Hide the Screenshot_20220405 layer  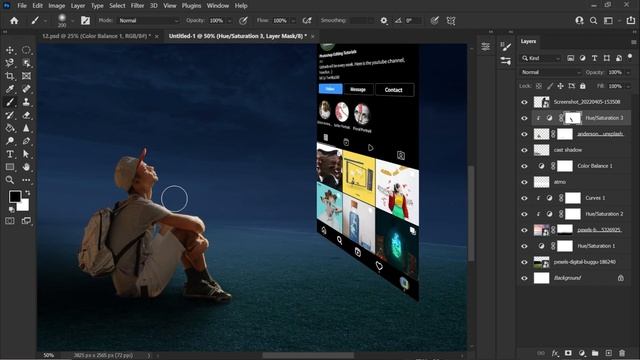click(x=524, y=102)
